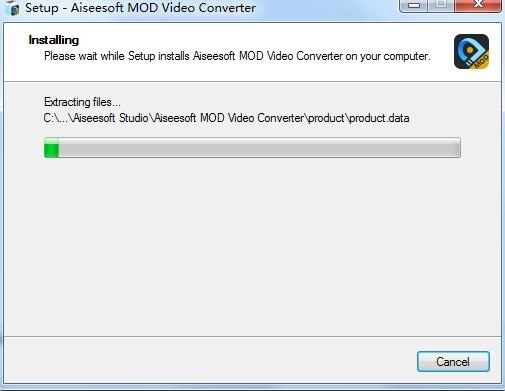Close the Setup window with X
This screenshot has width=505, height=391.
(478, 5)
